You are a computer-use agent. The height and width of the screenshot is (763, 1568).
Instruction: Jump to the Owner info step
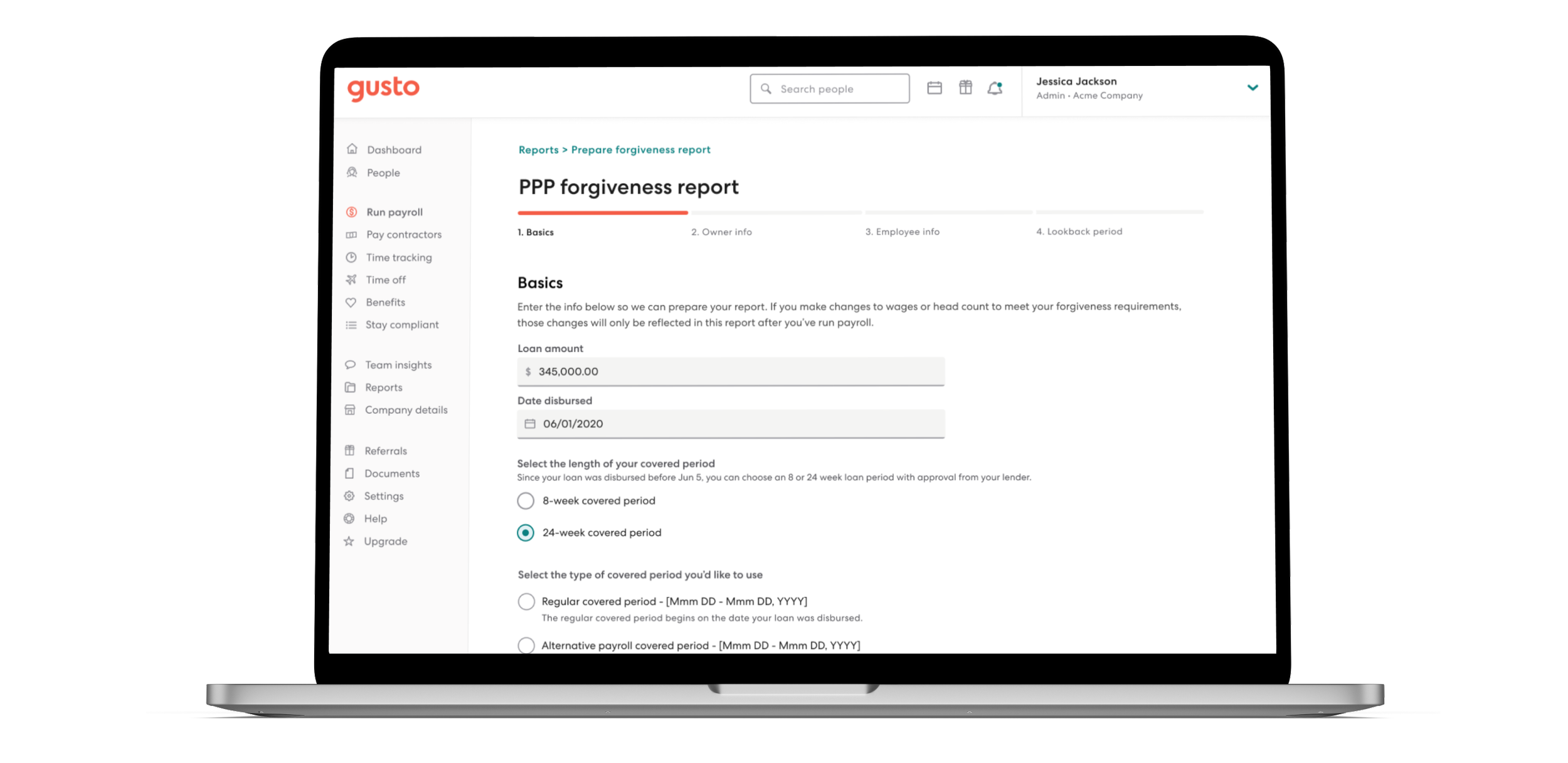pos(721,232)
